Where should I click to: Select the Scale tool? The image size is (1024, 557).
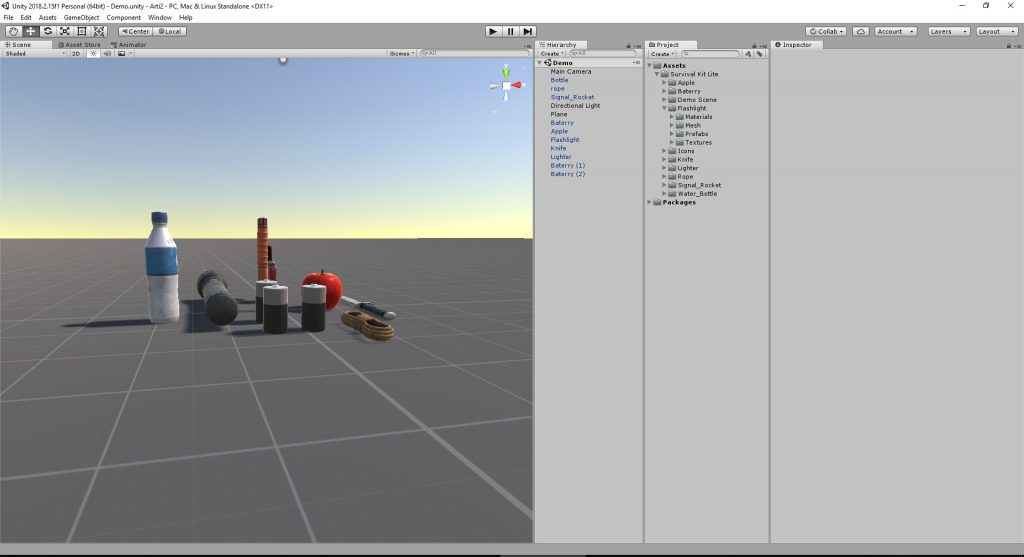65,31
